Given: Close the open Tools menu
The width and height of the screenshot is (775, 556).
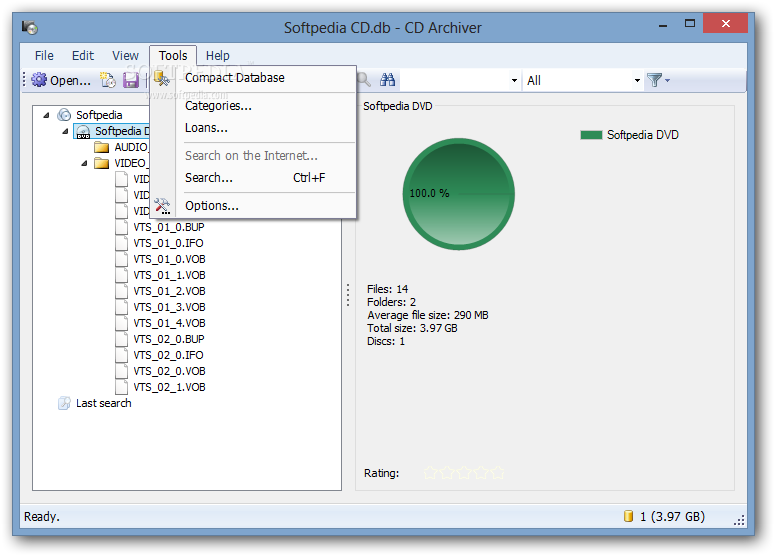Looking at the screenshot, I should coord(173,55).
